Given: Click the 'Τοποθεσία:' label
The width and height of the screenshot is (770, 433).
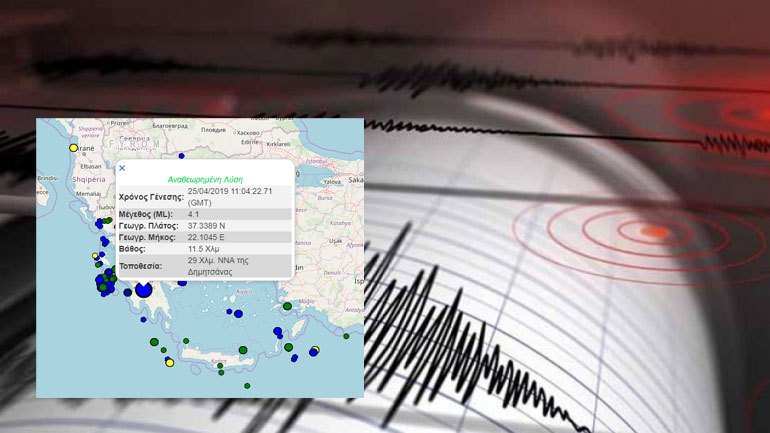Looking at the screenshot, I should (140, 266).
